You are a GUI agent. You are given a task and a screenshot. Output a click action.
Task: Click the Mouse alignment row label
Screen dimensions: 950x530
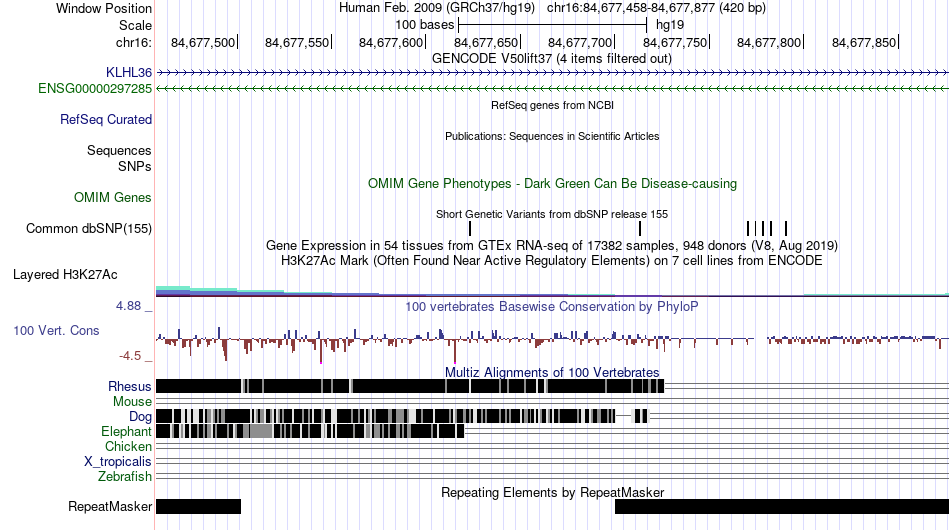pyautogui.click(x=132, y=402)
